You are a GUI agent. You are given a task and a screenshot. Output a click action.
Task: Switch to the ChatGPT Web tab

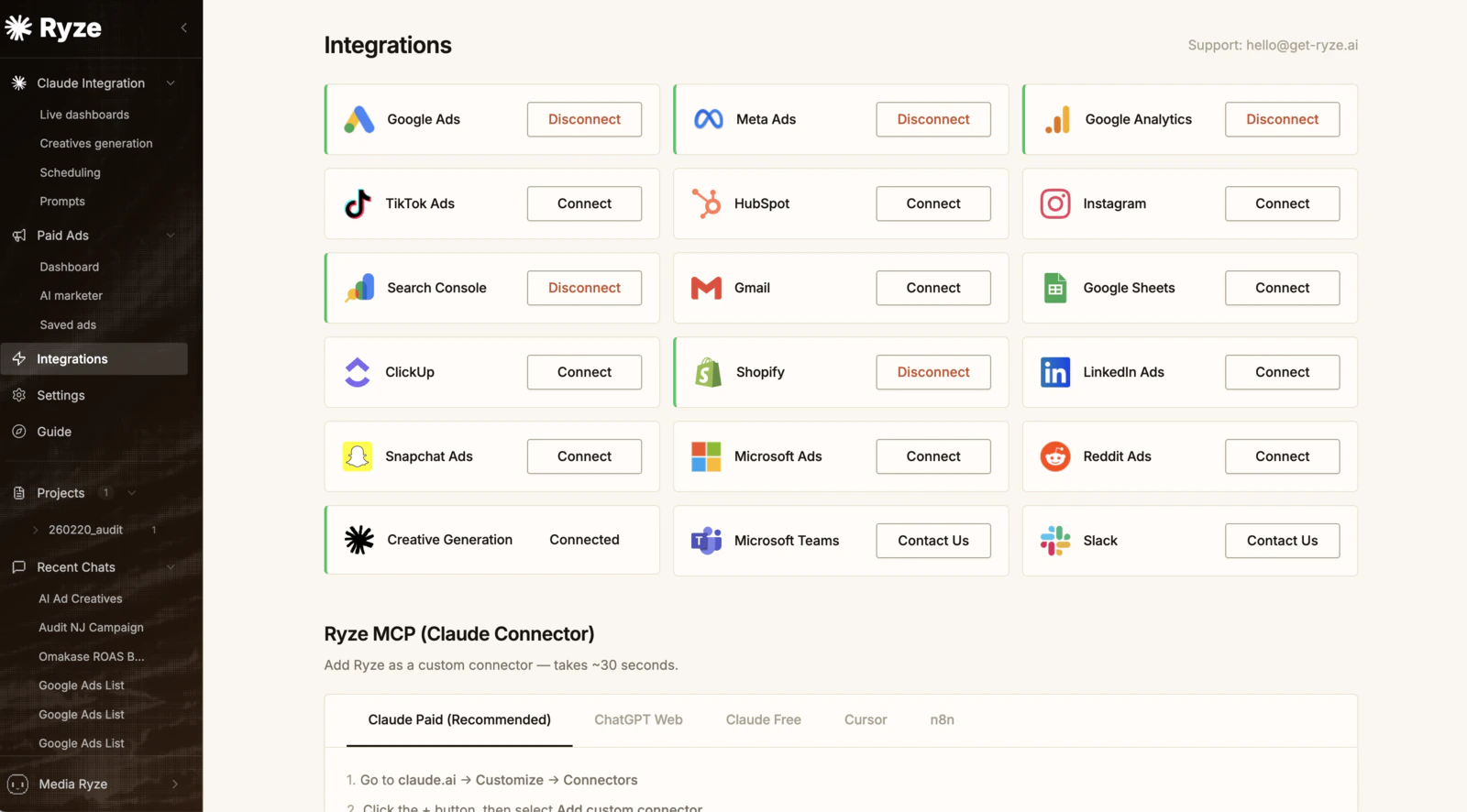point(638,719)
